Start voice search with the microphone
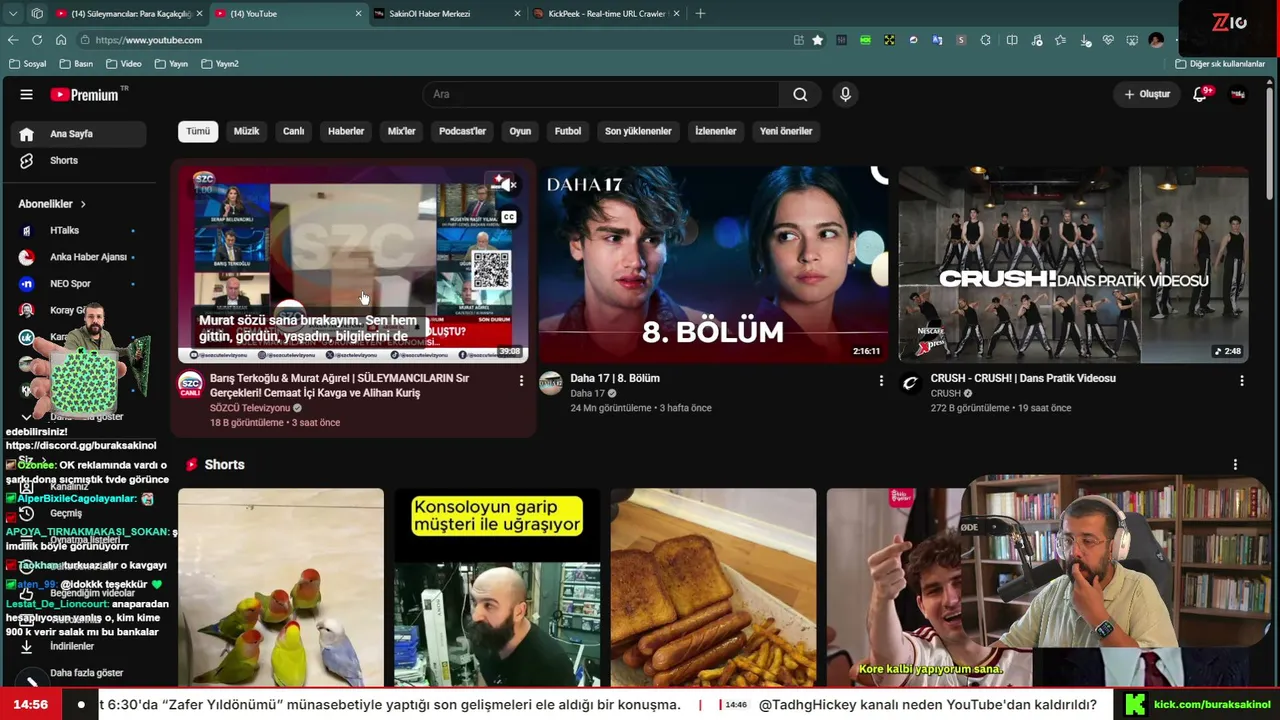 845,94
